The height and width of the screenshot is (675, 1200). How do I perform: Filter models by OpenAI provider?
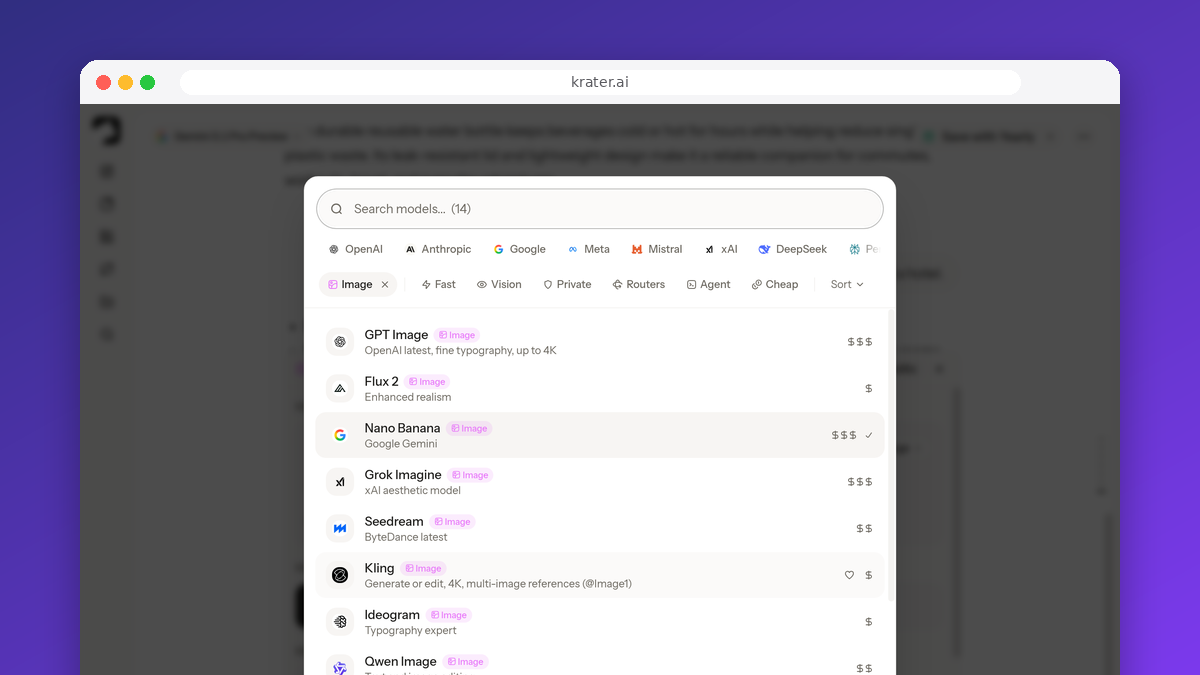click(356, 249)
